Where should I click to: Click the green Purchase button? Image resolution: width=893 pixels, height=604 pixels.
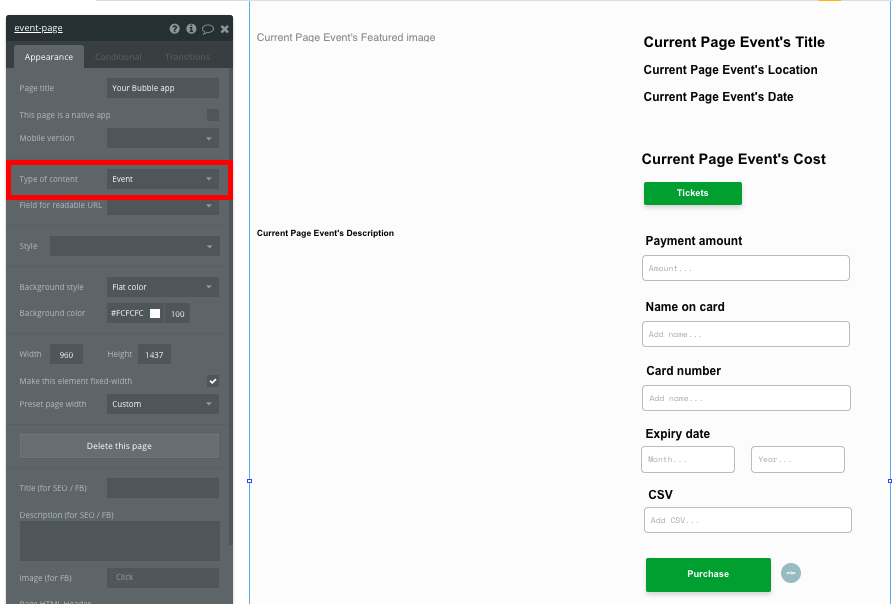(708, 574)
